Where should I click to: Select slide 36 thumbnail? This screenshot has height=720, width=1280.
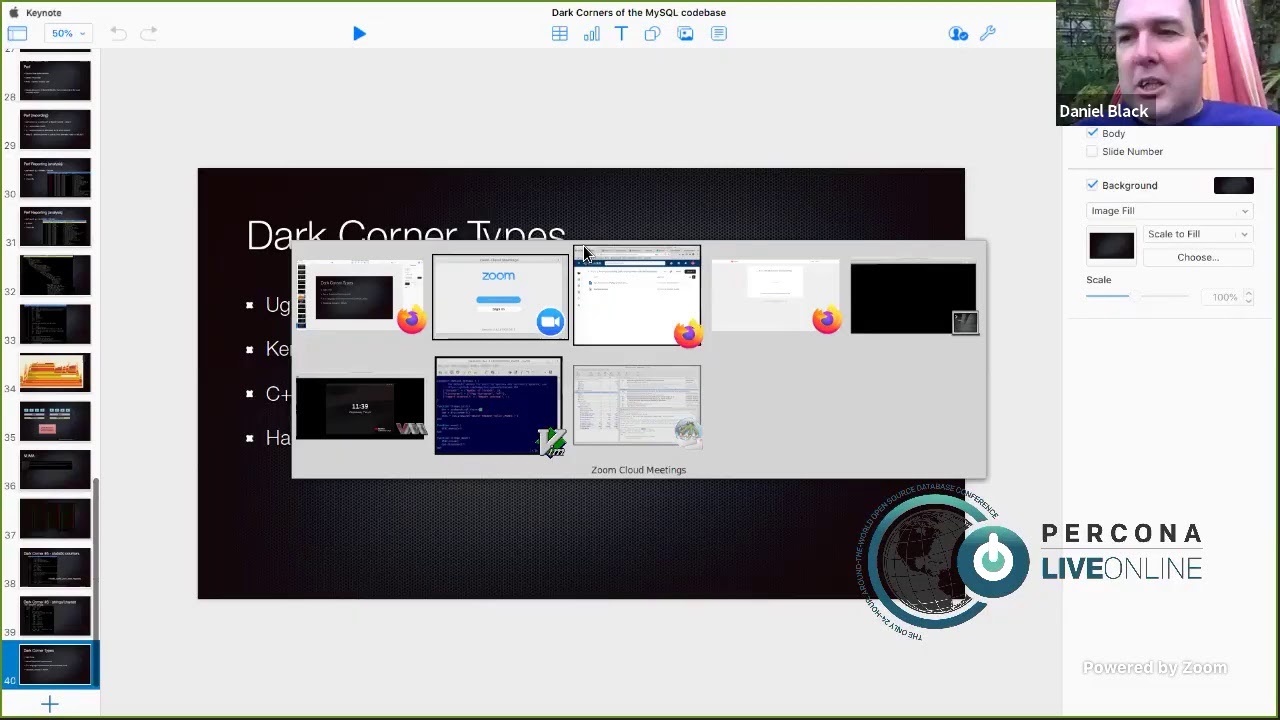click(x=55, y=470)
